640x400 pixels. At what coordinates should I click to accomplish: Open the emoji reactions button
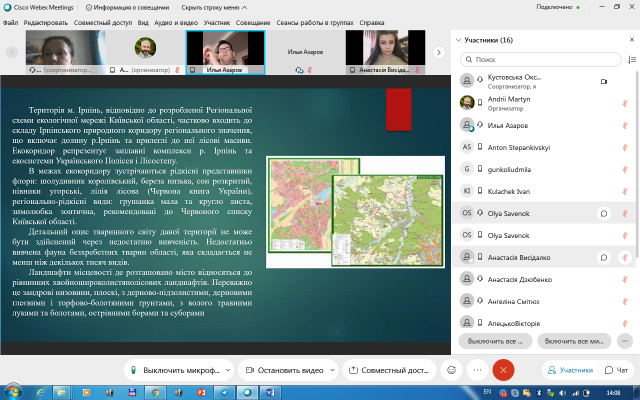click(x=452, y=369)
